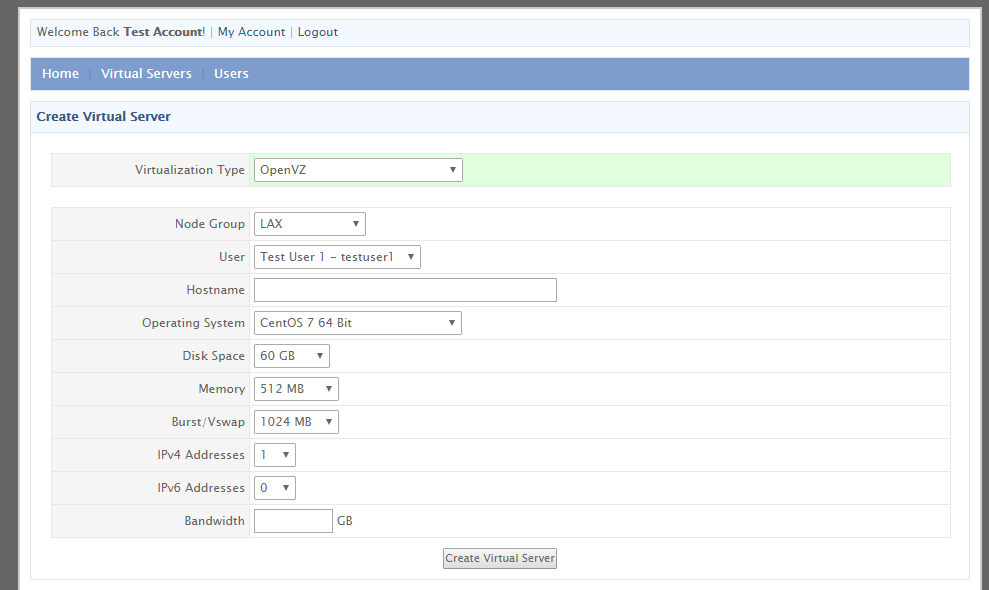Click the My Account link
This screenshot has width=989, height=590.
point(251,32)
